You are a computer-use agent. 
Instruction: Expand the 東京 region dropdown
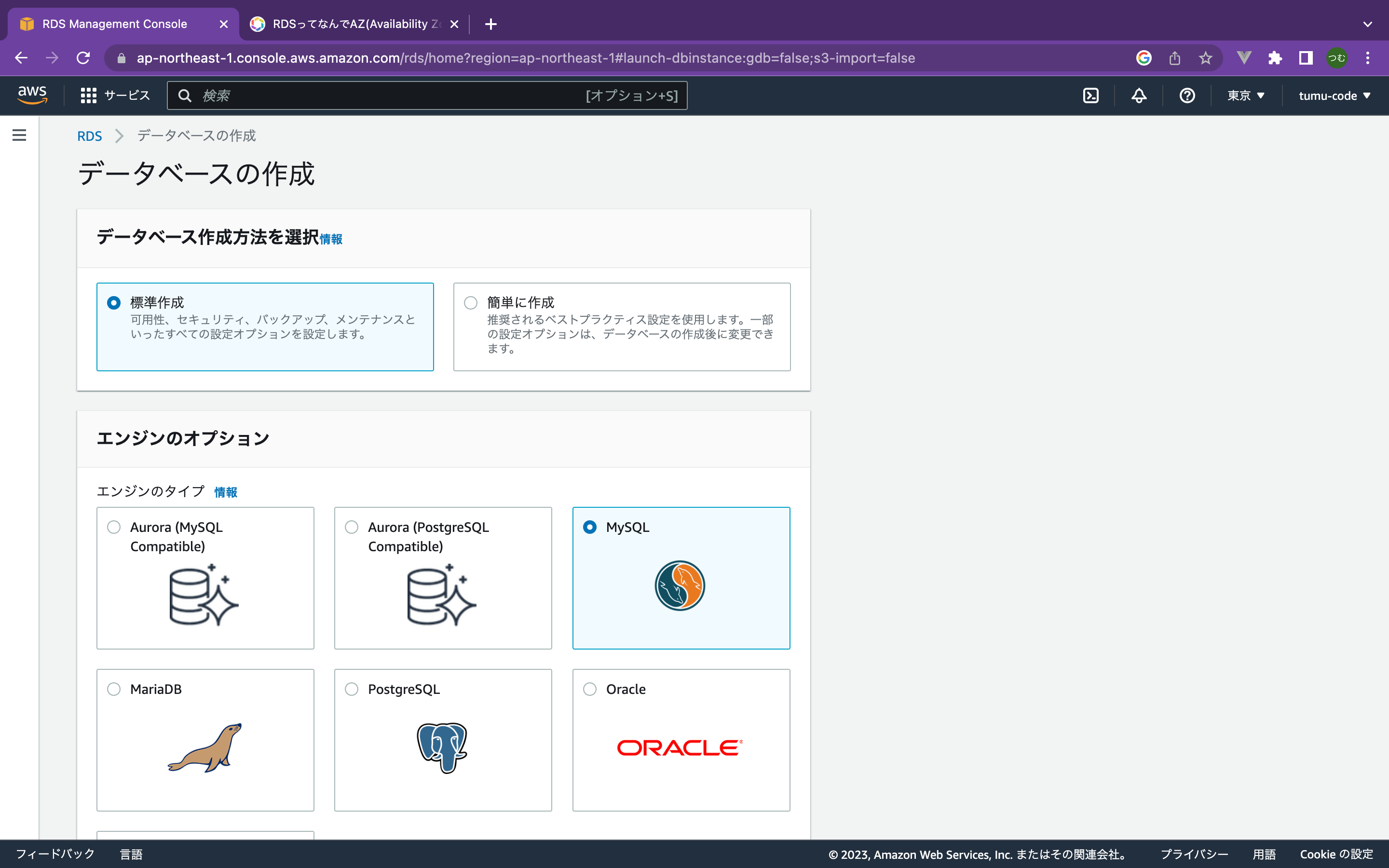(x=1245, y=95)
